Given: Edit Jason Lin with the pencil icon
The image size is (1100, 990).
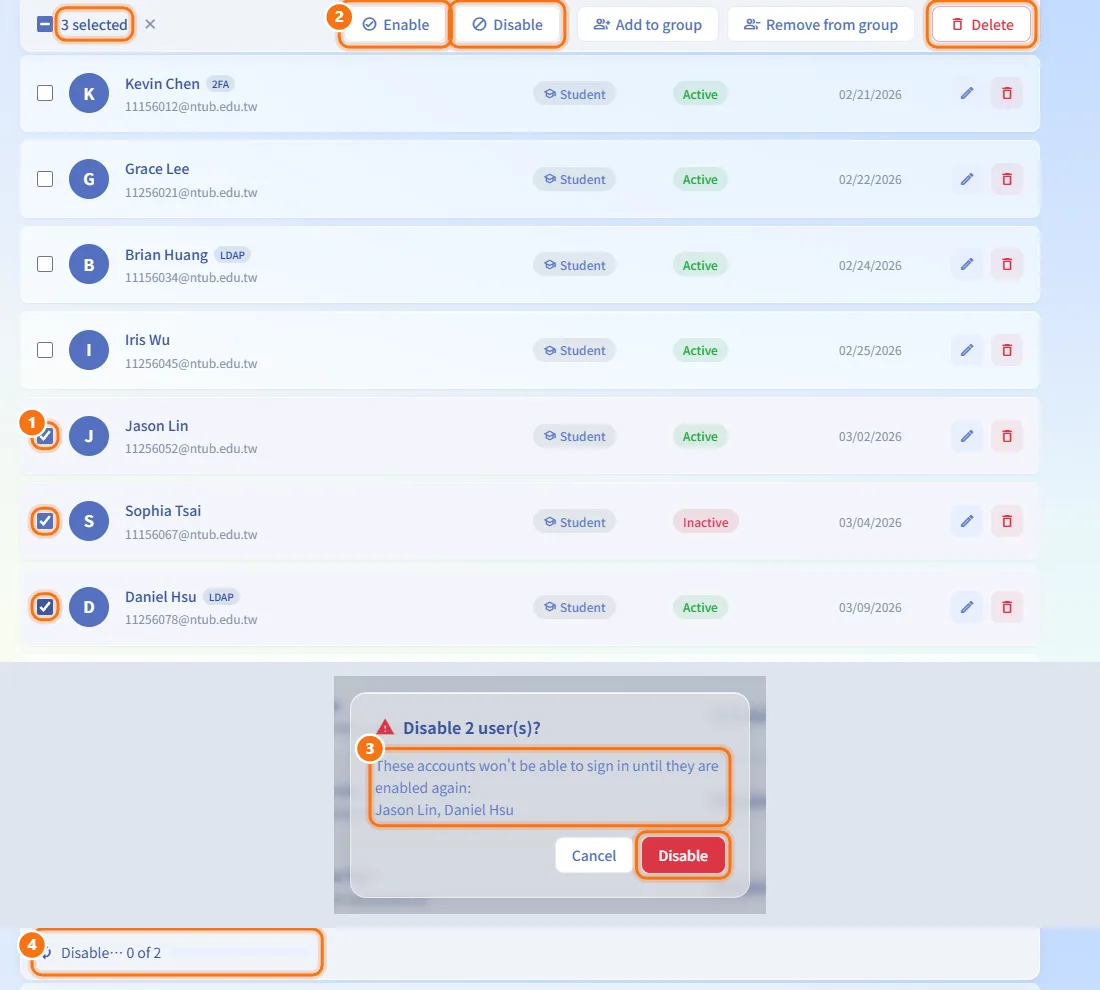Looking at the screenshot, I should point(967,436).
